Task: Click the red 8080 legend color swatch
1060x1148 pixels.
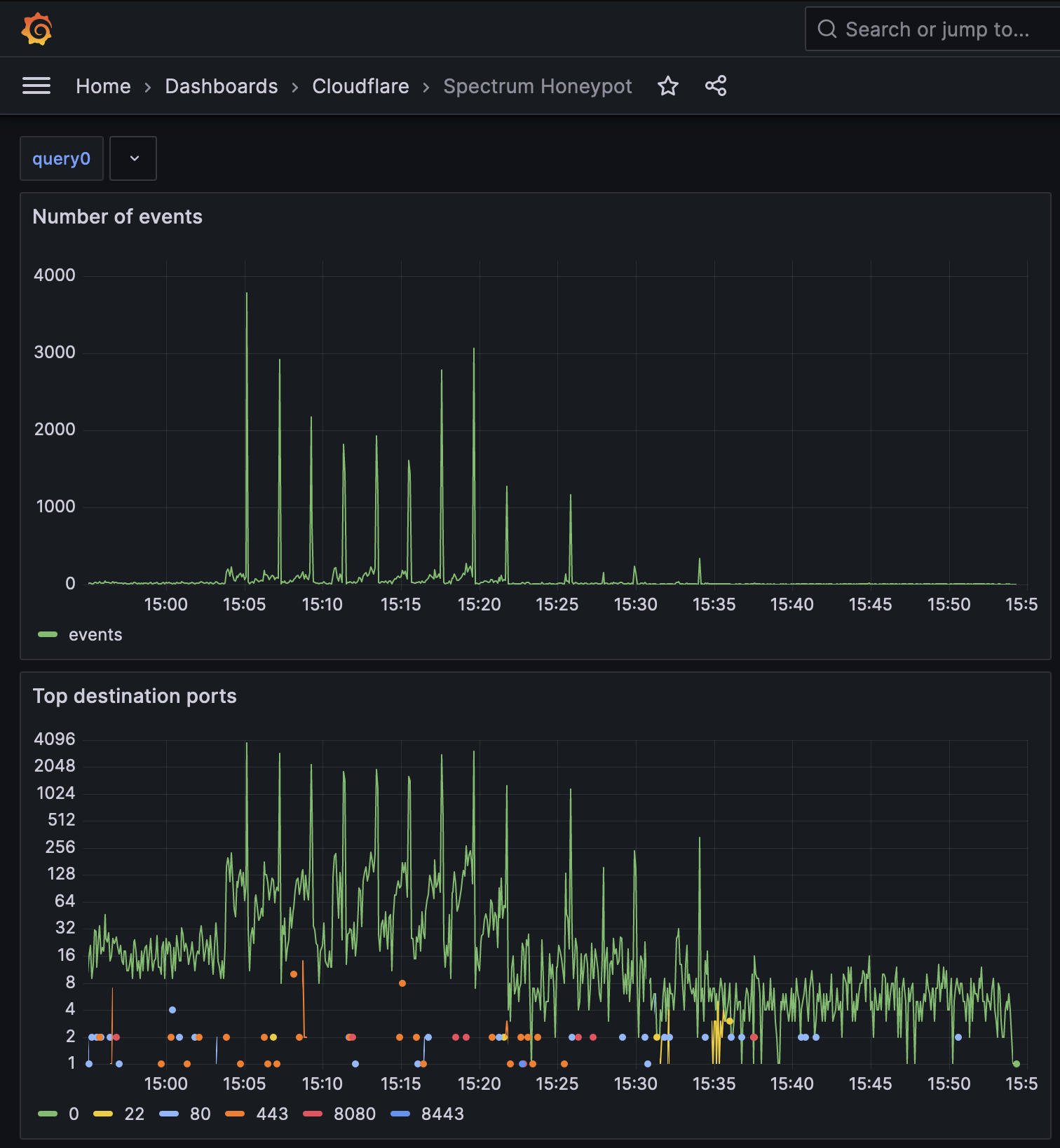Action: tap(313, 1114)
